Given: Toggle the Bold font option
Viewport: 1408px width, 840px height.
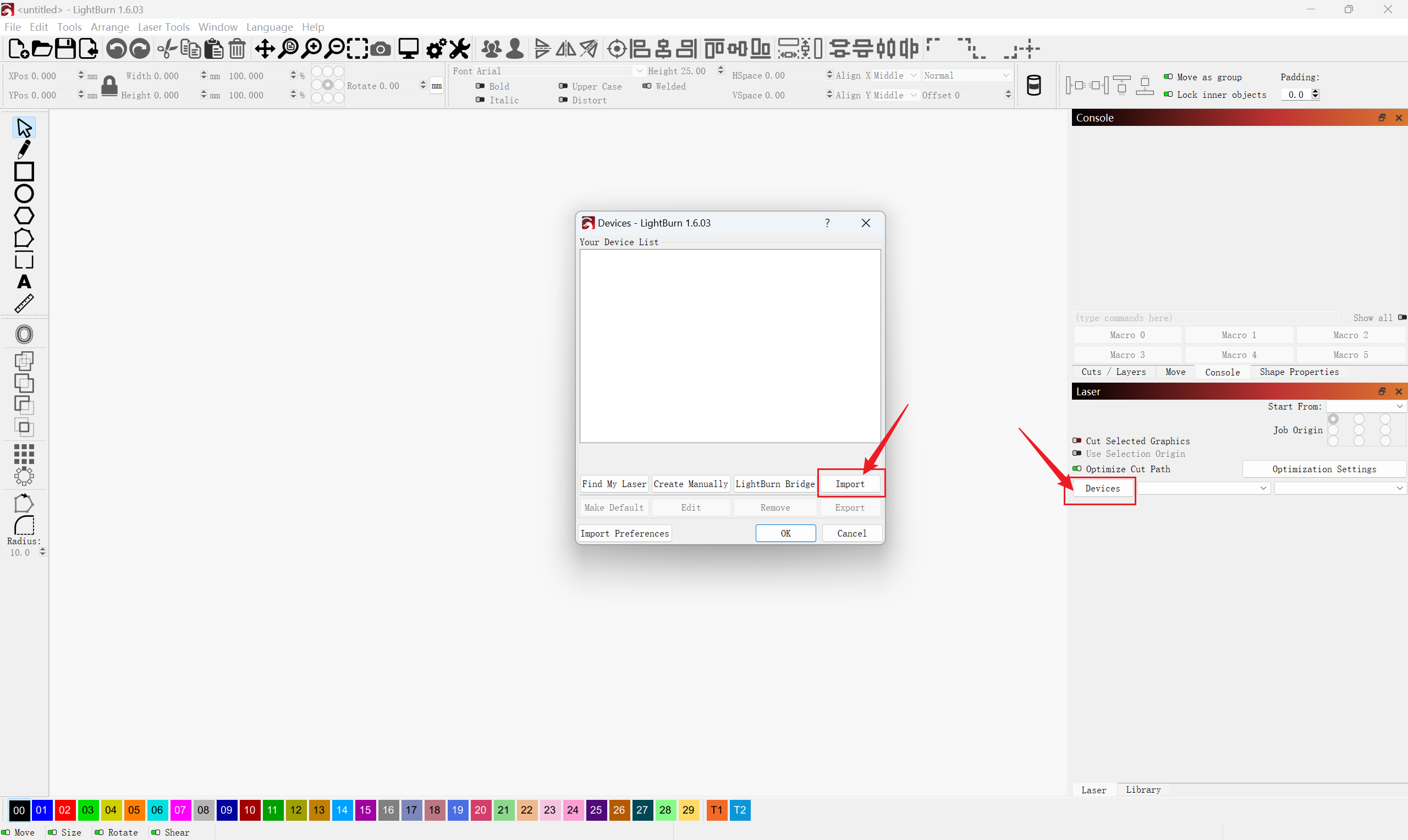Looking at the screenshot, I should [480, 86].
